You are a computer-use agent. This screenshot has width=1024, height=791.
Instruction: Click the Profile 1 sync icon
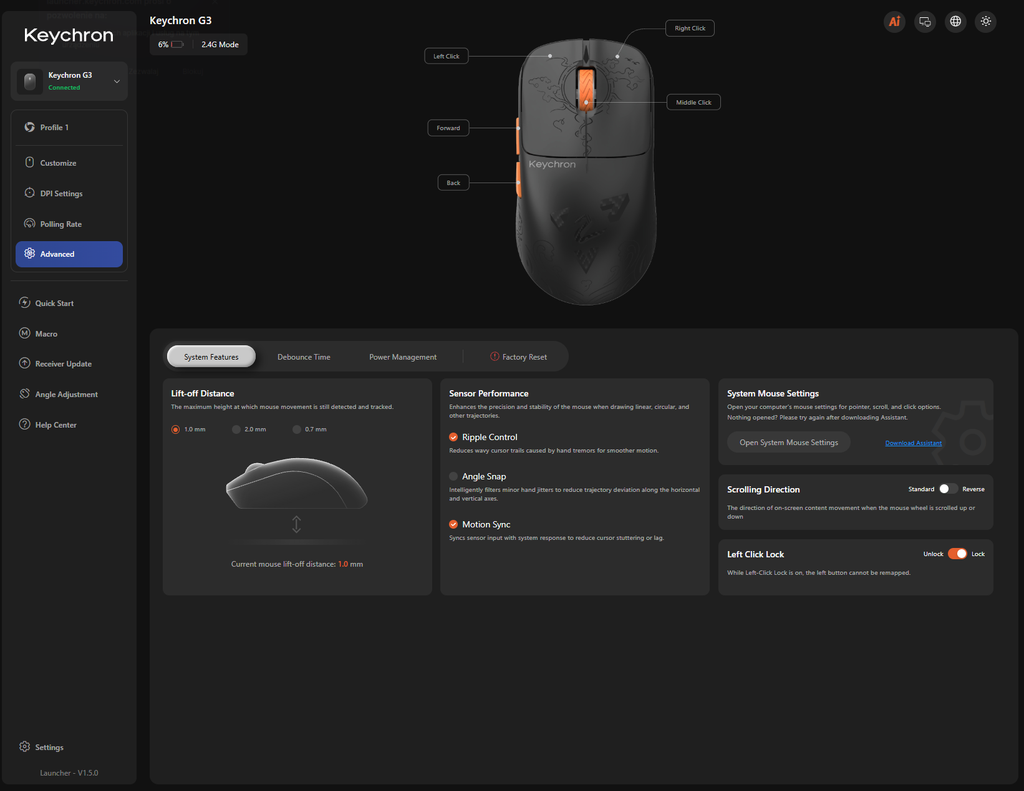pos(29,127)
